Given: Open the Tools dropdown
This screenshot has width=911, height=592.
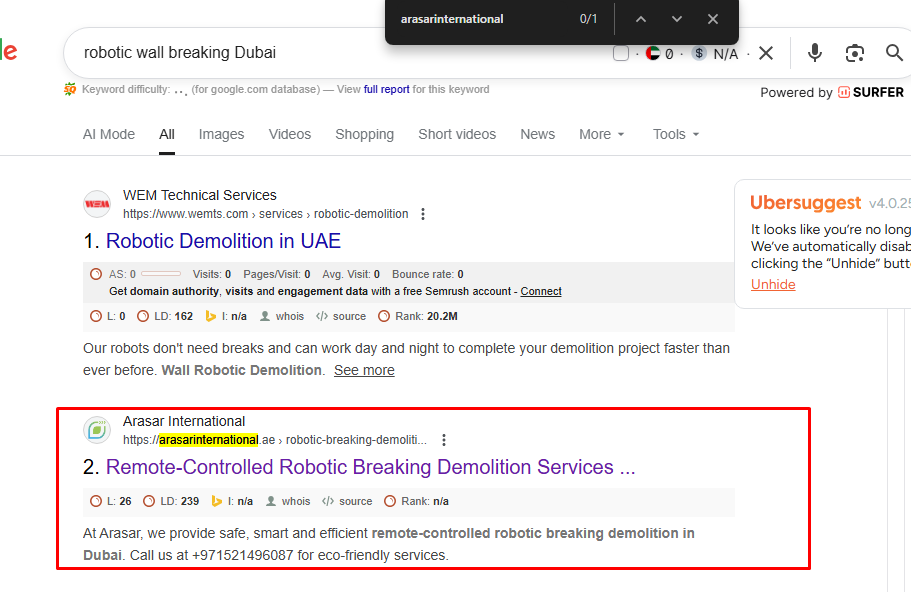Looking at the screenshot, I should pos(676,134).
